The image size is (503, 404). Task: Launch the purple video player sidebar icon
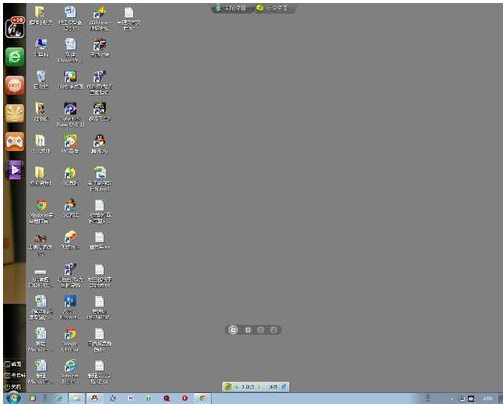click(15, 170)
